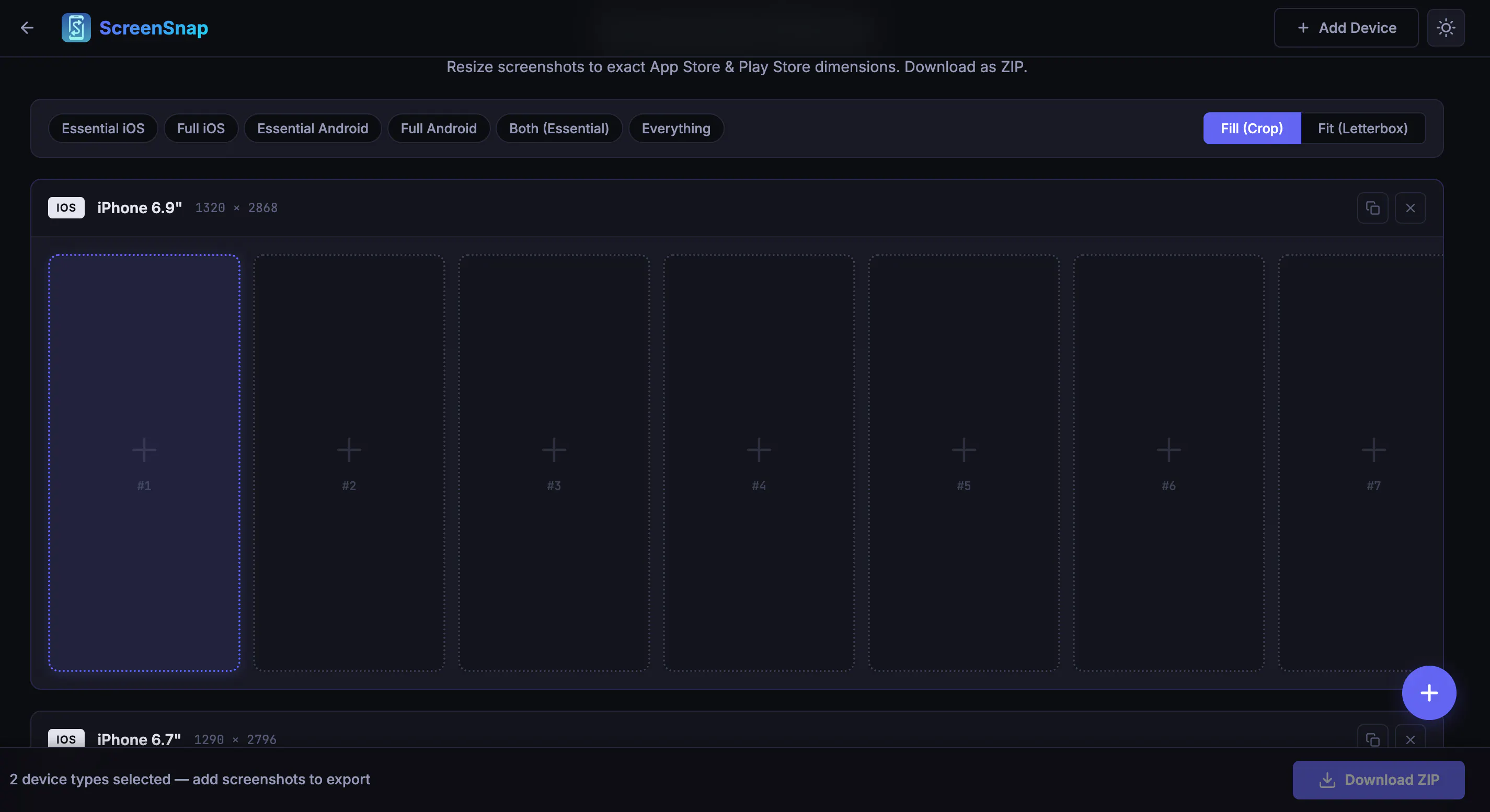Select the Essential iOS preset
The height and width of the screenshot is (812, 1490).
coord(103,129)
